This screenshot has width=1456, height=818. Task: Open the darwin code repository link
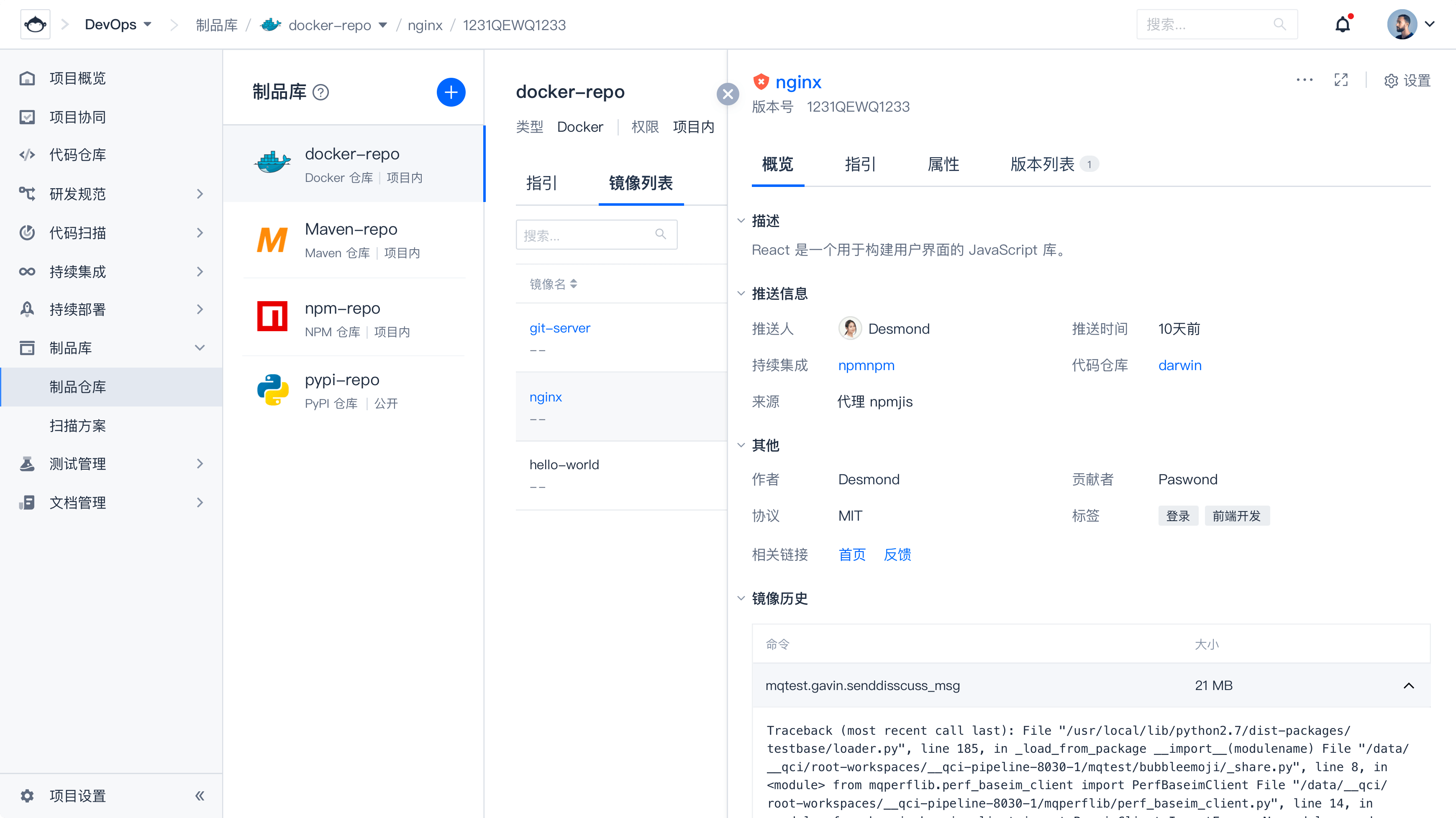tap(1179, 366)
